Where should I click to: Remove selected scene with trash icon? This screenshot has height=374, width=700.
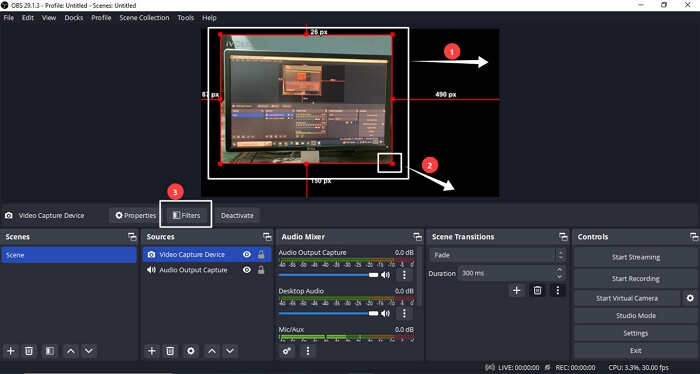pyautogui.click(x=29, y=351)
